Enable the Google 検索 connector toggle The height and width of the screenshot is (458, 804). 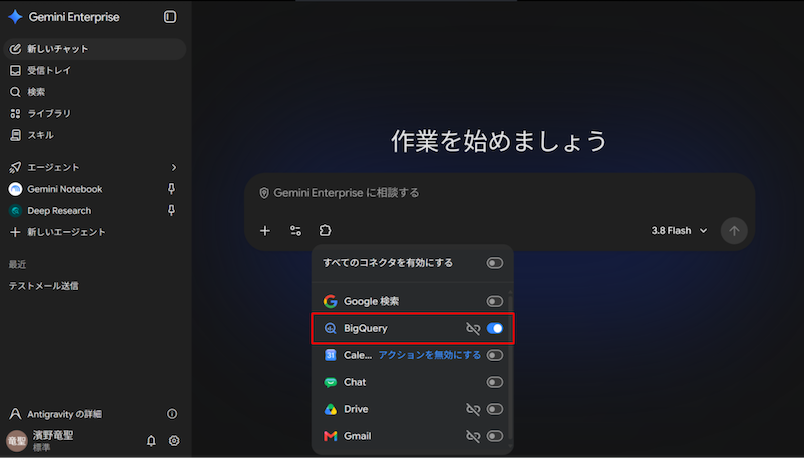[x=495, y=302]
